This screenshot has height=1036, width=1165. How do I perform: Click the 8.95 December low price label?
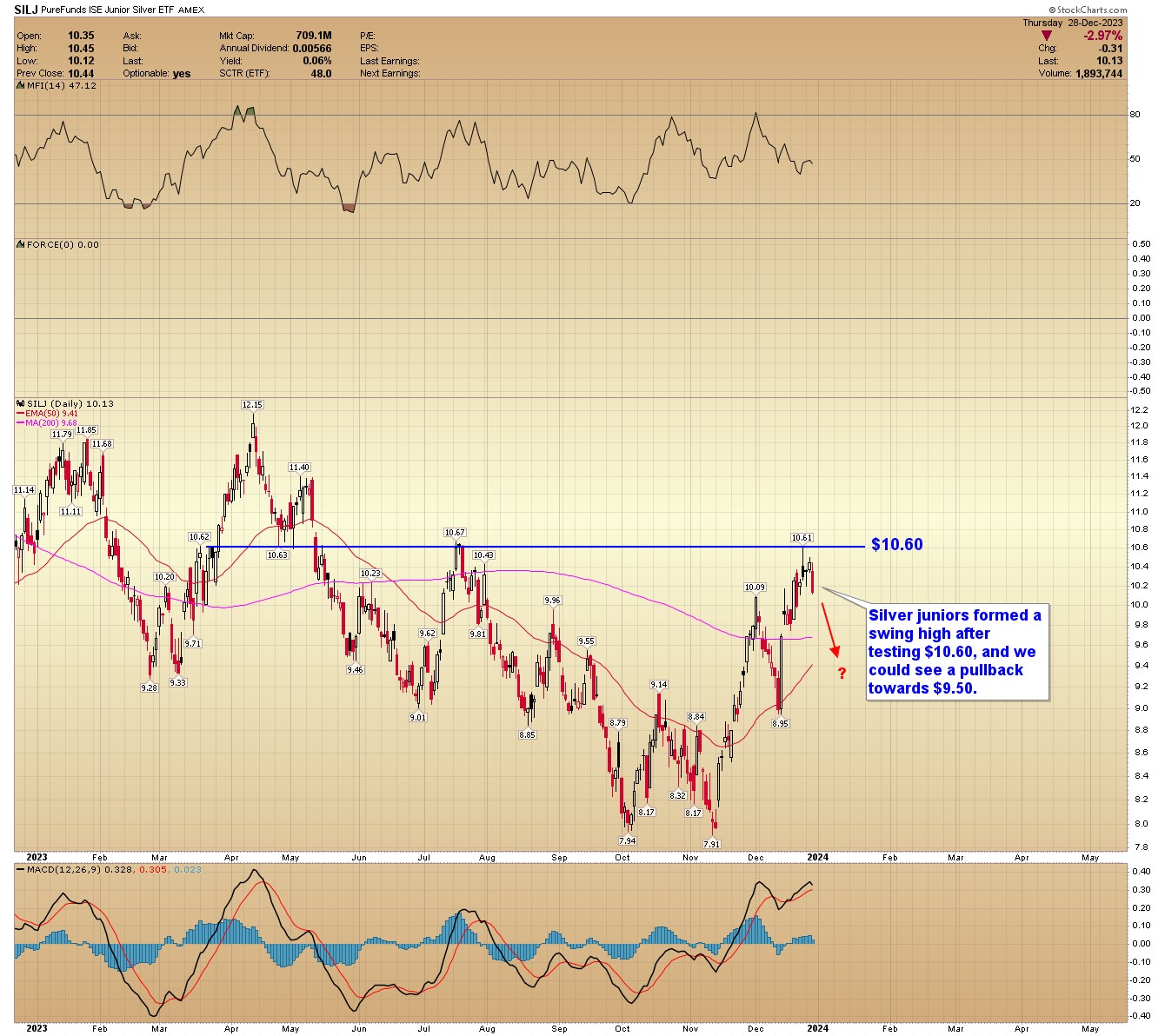780,724
